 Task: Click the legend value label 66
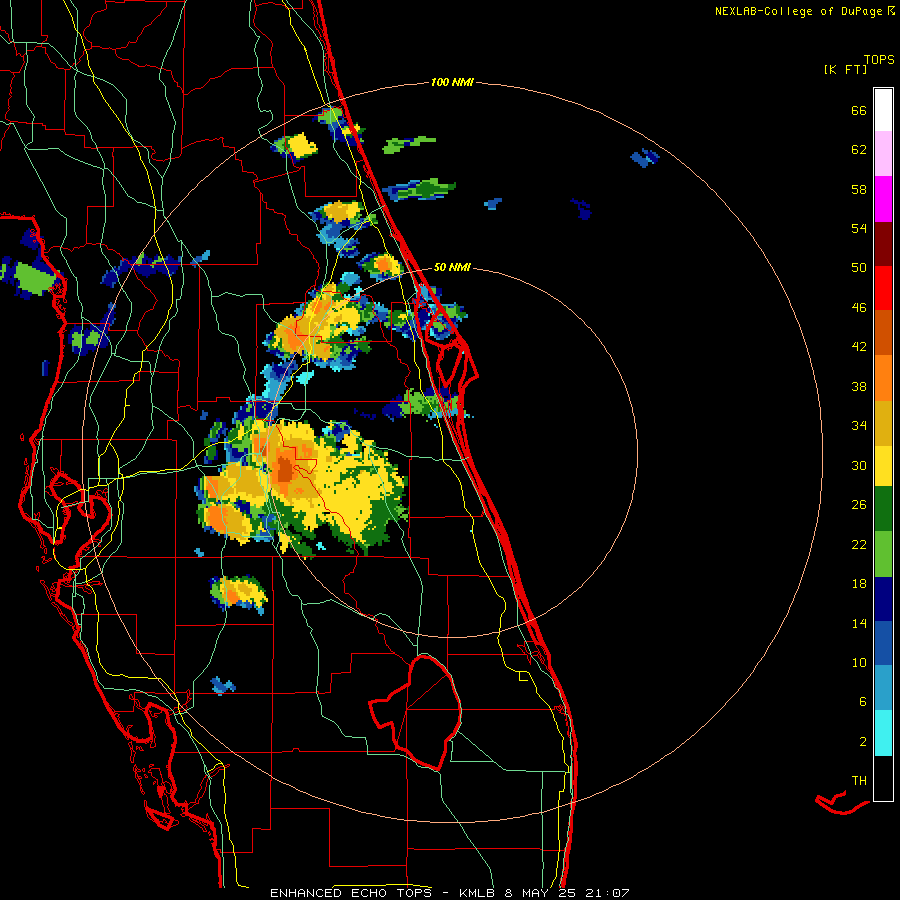pyautogui.click(x=859, y=110)
